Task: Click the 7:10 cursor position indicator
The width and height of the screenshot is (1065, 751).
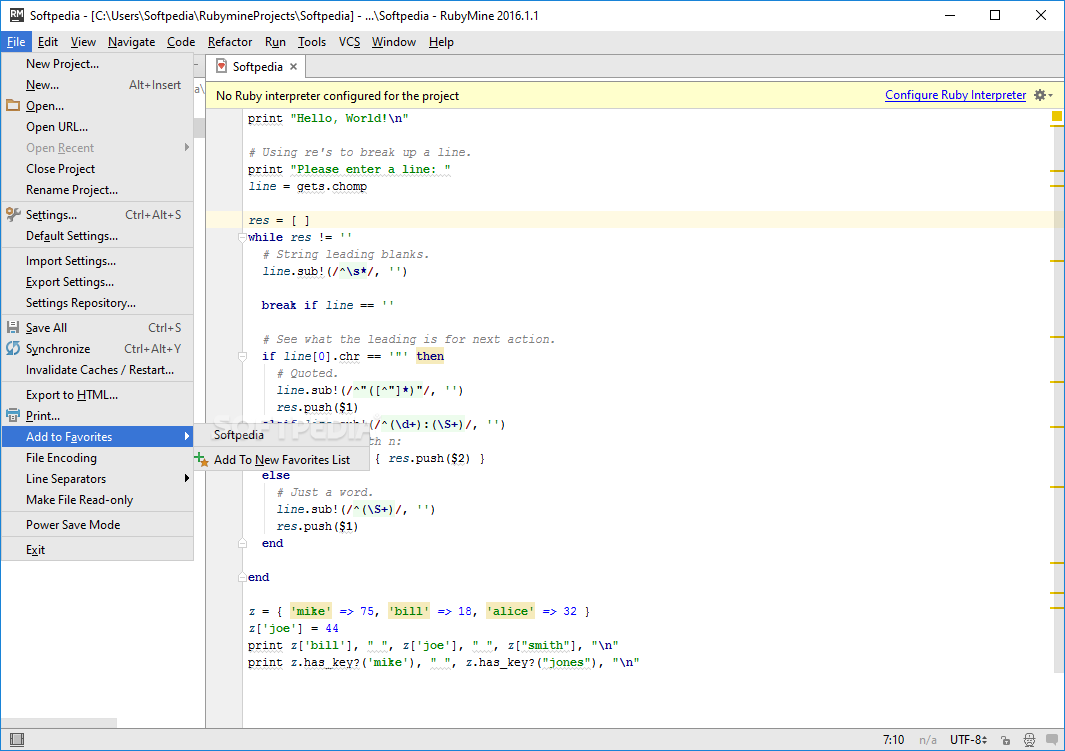Action: tap(893, 740)
